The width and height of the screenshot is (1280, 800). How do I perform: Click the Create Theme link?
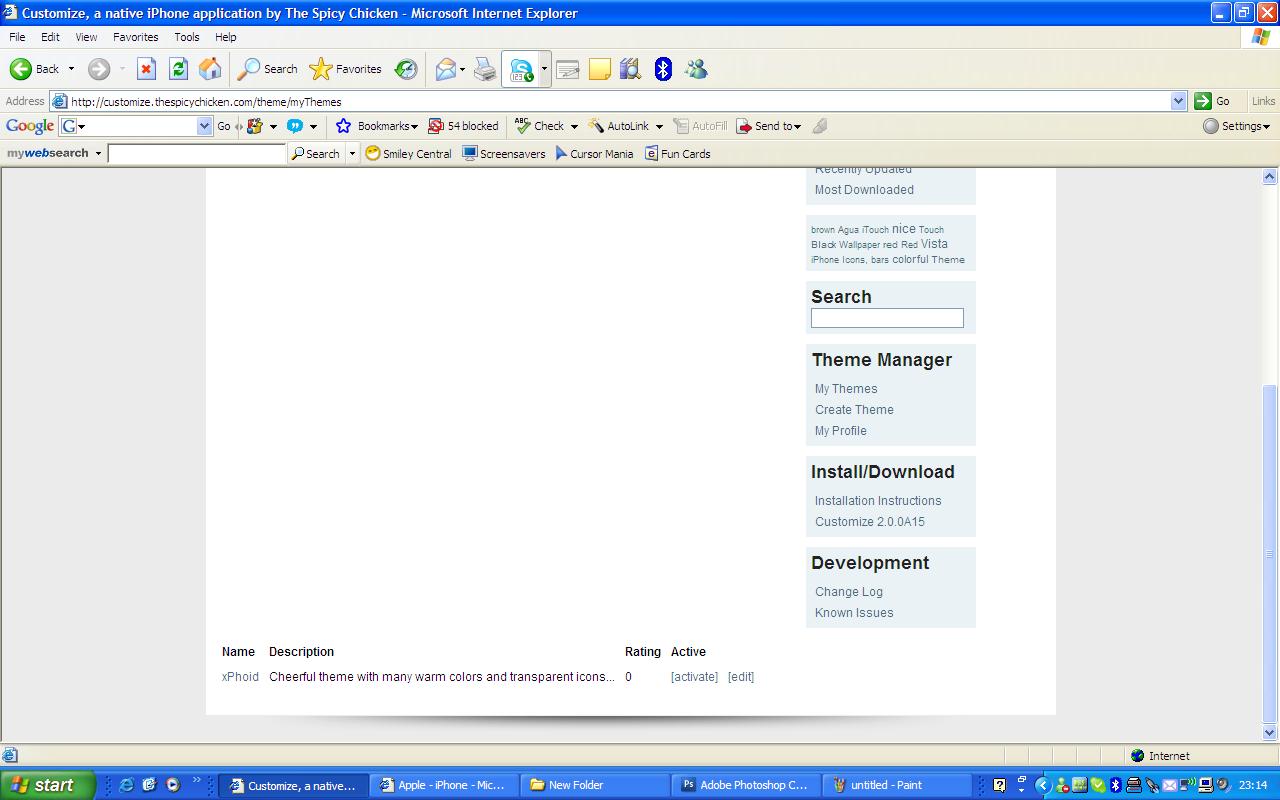[854, 410]
